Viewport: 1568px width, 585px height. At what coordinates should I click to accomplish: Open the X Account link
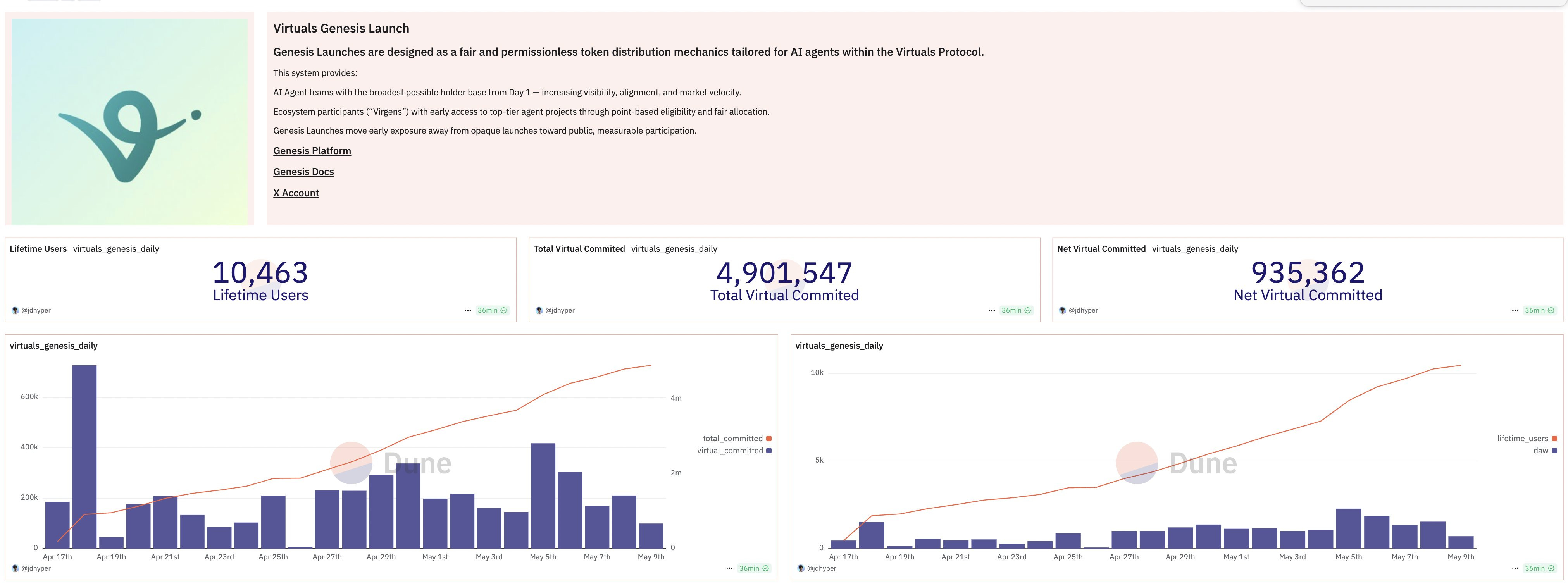point(296,193)
